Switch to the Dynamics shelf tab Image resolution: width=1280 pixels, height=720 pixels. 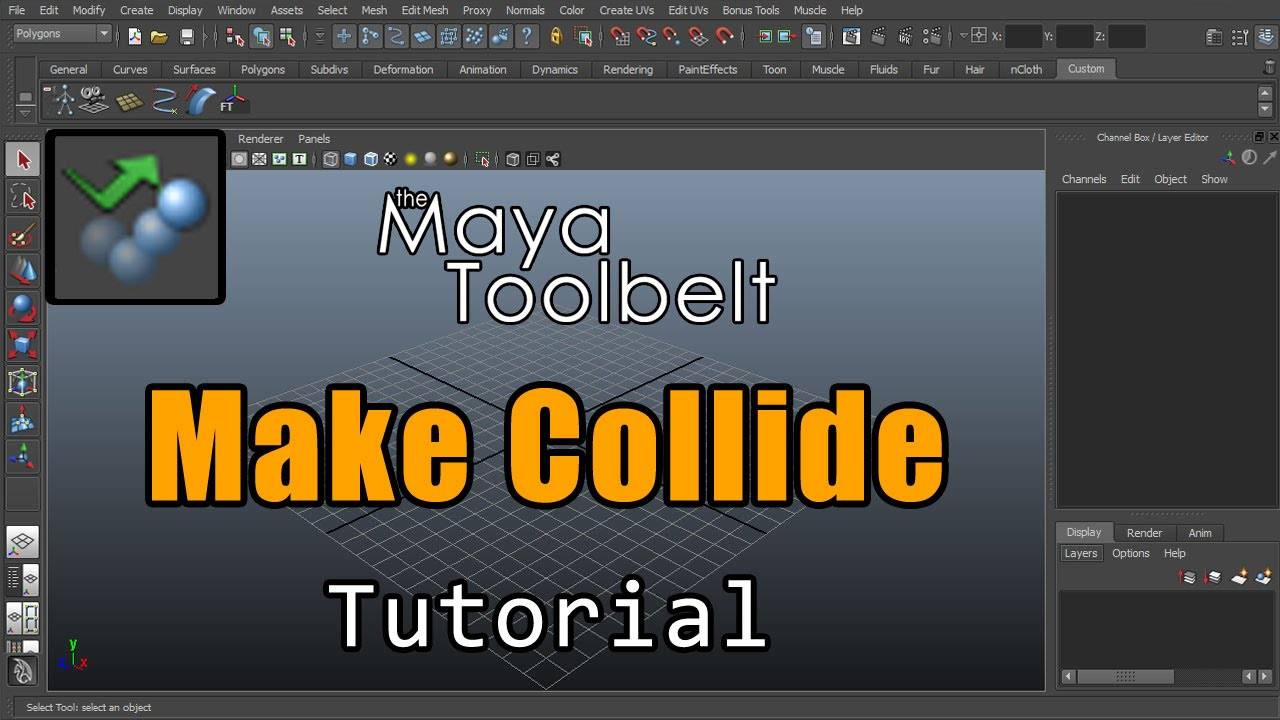[x=555, y=69]
